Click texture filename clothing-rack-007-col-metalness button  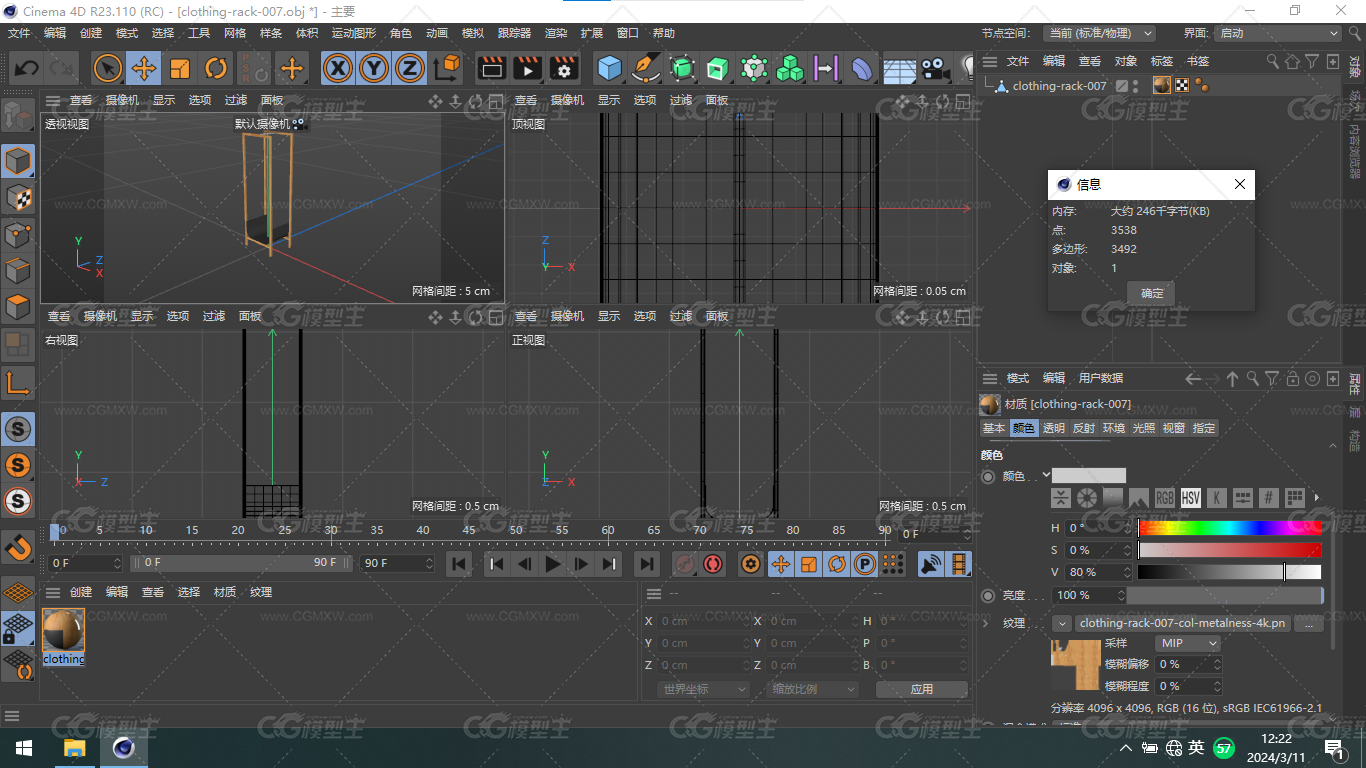click(1182, 623)
